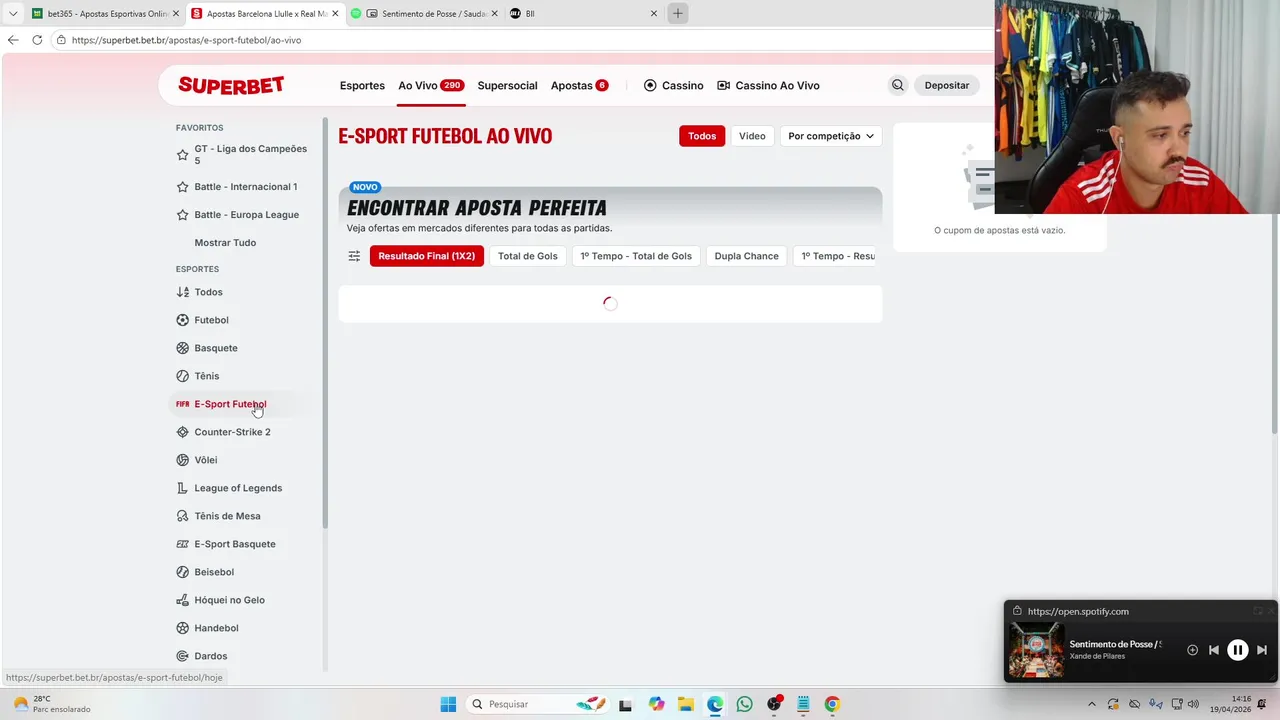Go back with browser back arrow
1280x720 pixels.
(x=13, y=40)
